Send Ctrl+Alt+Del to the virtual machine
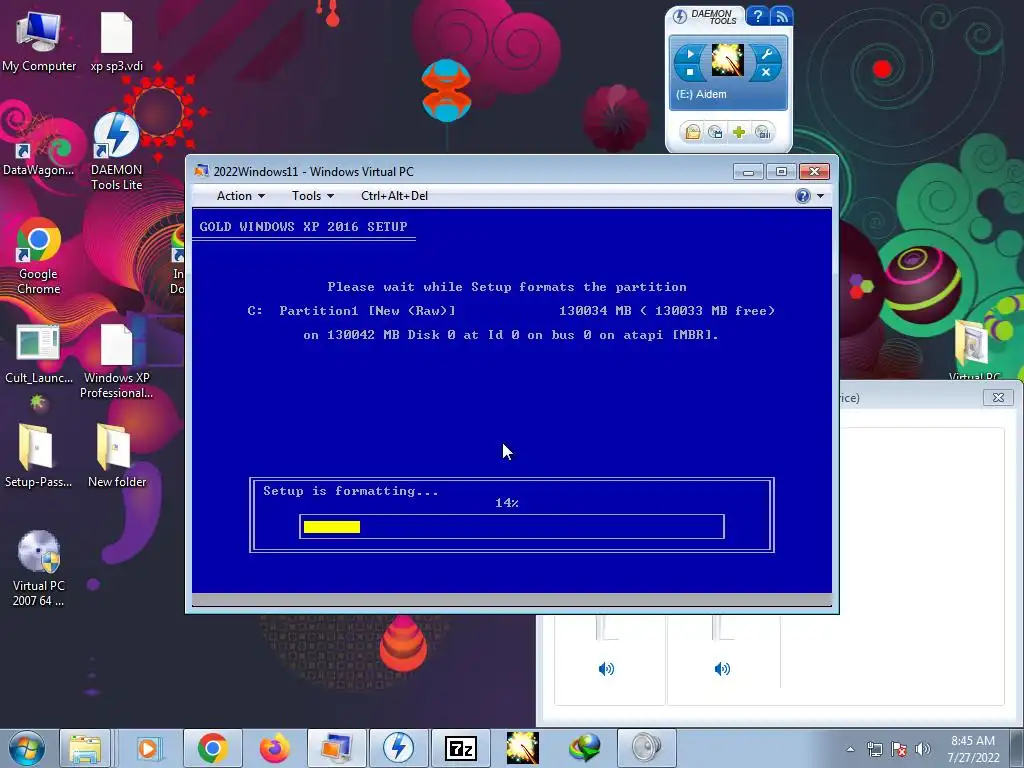The image size is (1024, 768). 394,196
